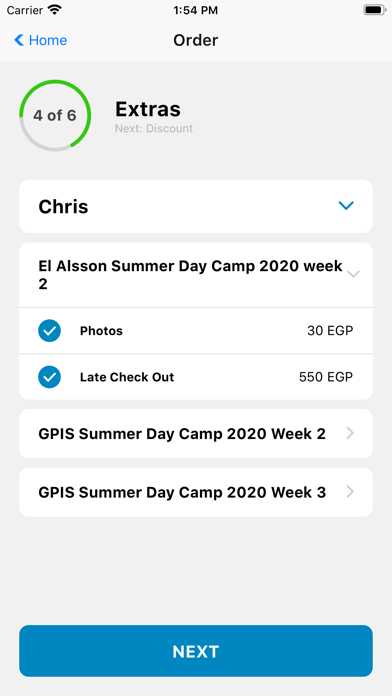
Task: Collapse El Alsson Summer Day Camp section chevron
Action: [x=353, y=274]
